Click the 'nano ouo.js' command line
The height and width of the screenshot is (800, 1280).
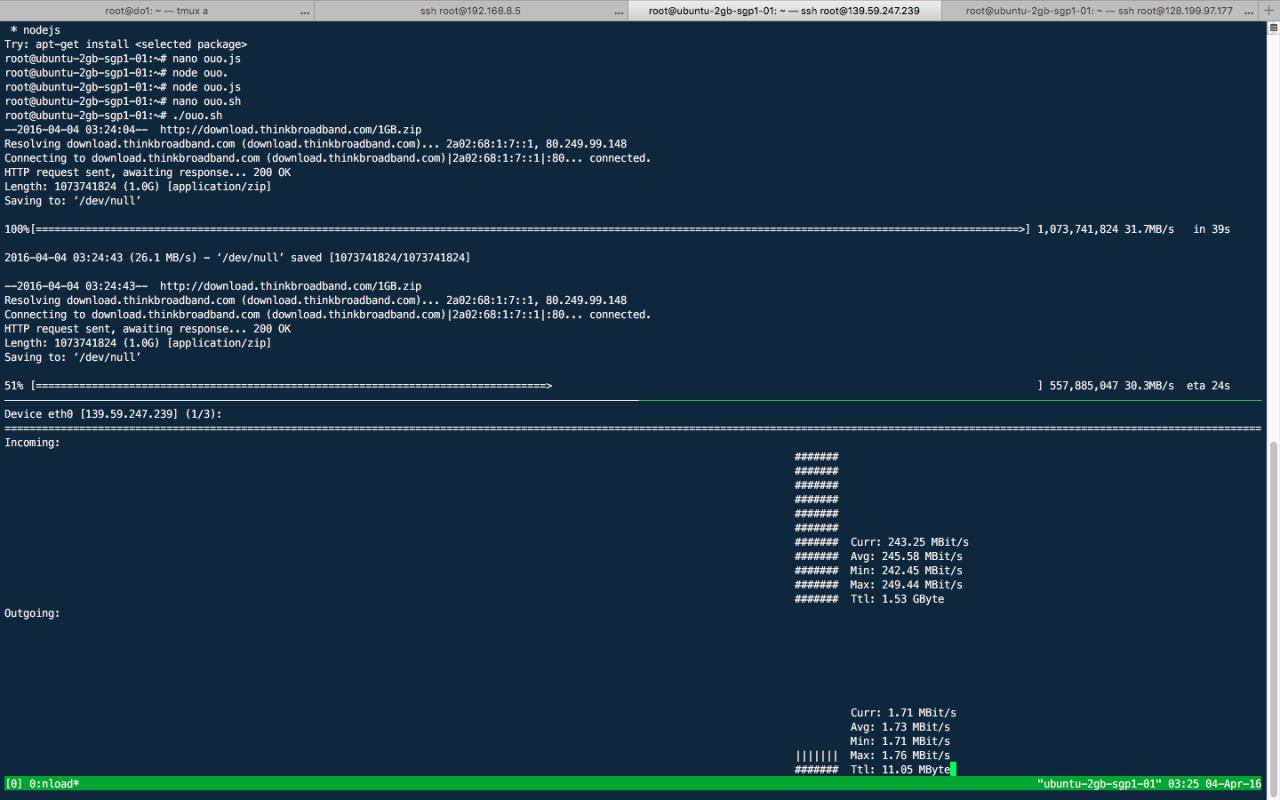click(123, 59)
